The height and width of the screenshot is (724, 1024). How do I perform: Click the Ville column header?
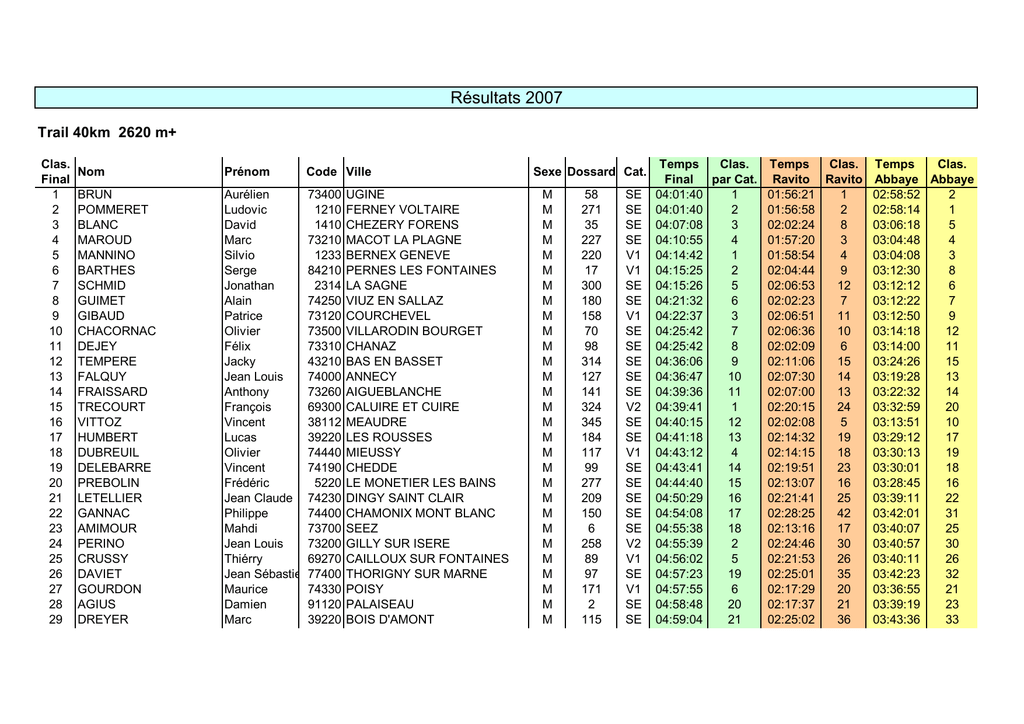point(359,172)
